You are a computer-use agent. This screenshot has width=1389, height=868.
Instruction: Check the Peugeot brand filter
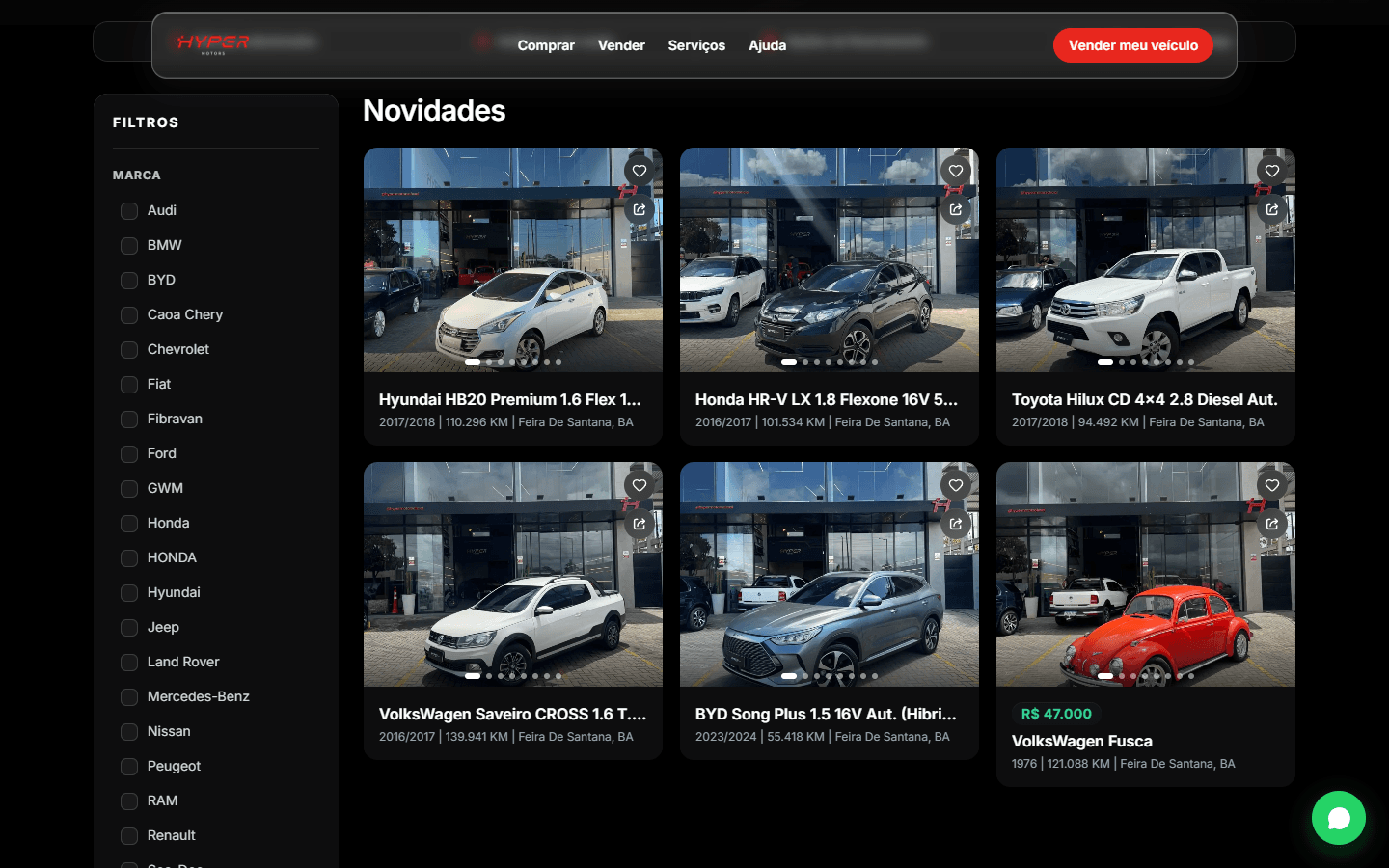pyautogui.click(x=129, y=767)
